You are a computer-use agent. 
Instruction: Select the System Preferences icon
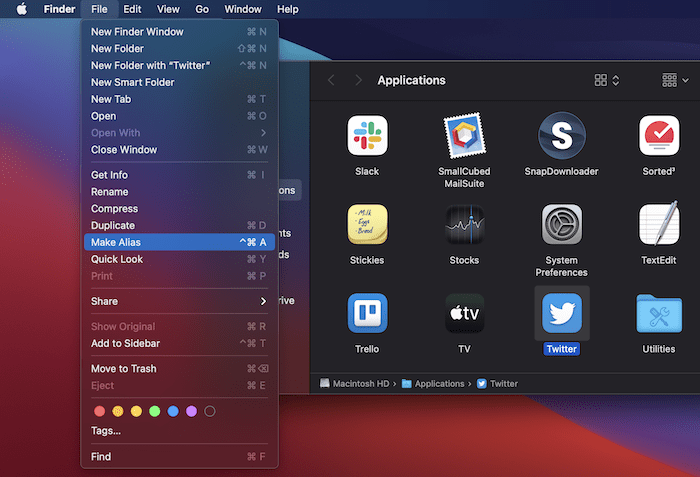tap(562, 224)
